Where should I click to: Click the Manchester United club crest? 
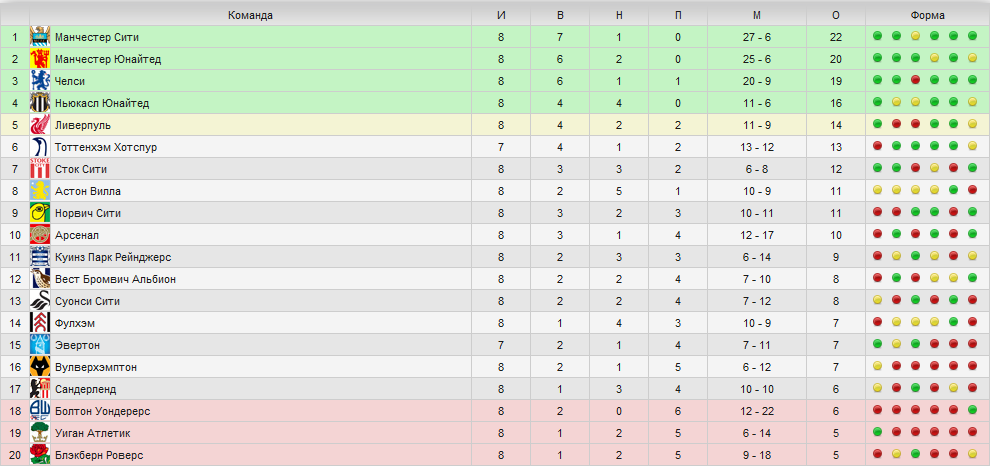pos(40,59)
